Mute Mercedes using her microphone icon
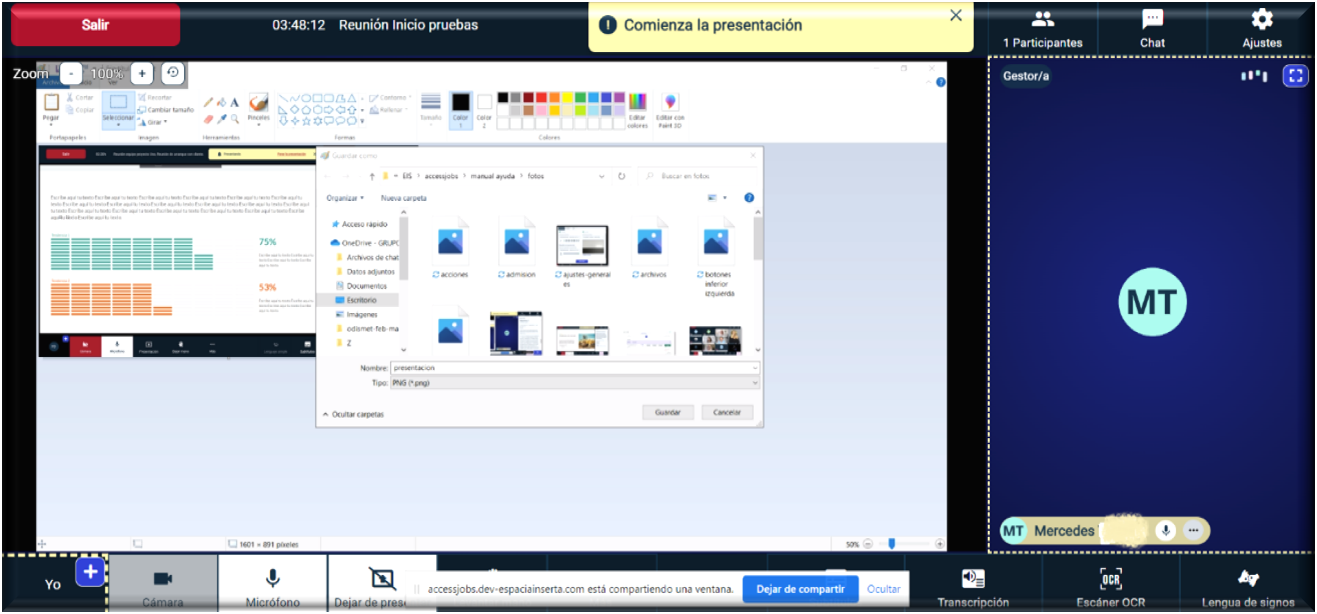The height and width of the screenshot is (614, 1317). (x=1165, y=530)
